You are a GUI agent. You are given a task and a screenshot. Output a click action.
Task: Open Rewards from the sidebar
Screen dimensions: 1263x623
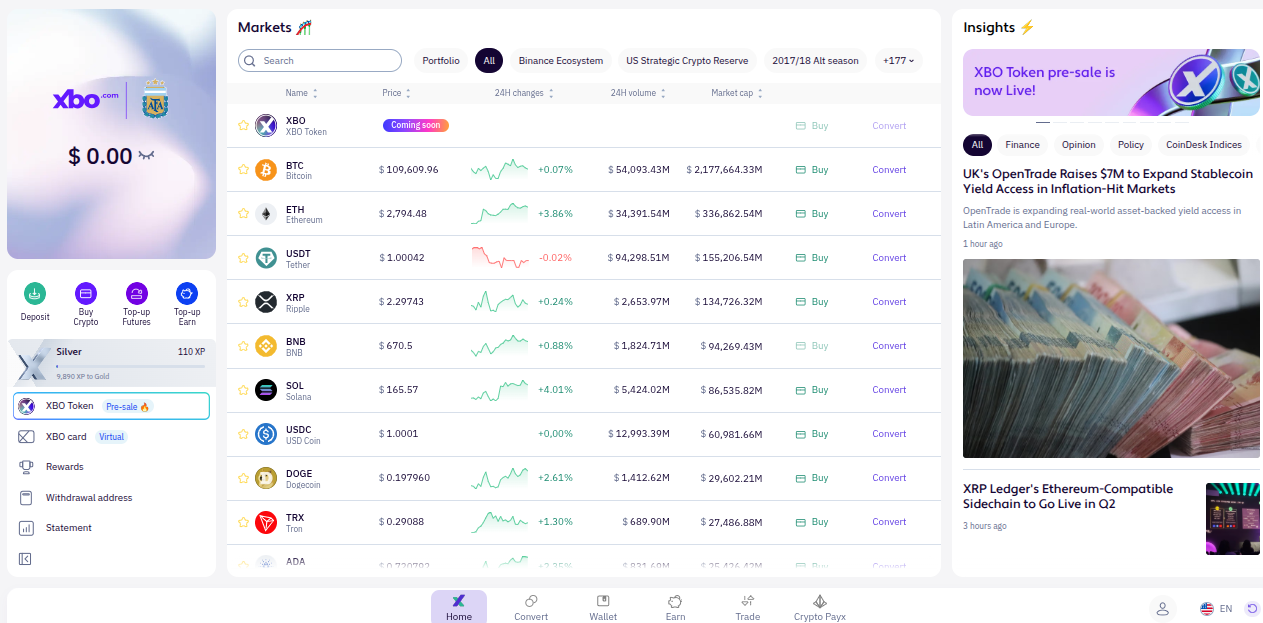[x=111, y=467]
